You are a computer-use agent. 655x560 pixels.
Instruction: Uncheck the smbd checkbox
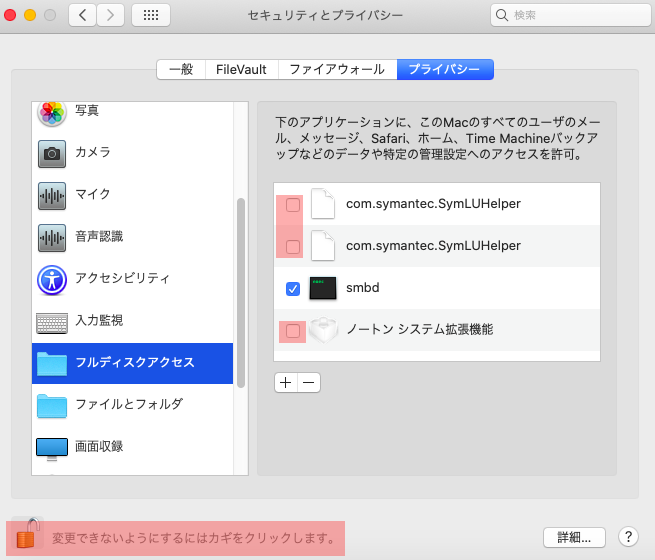[293, 289]
